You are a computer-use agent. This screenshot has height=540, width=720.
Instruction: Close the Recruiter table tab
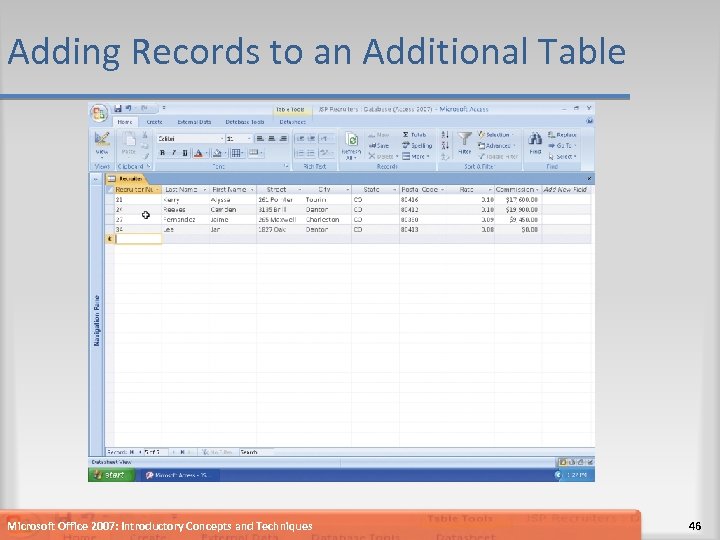click(x=589, y=179)
